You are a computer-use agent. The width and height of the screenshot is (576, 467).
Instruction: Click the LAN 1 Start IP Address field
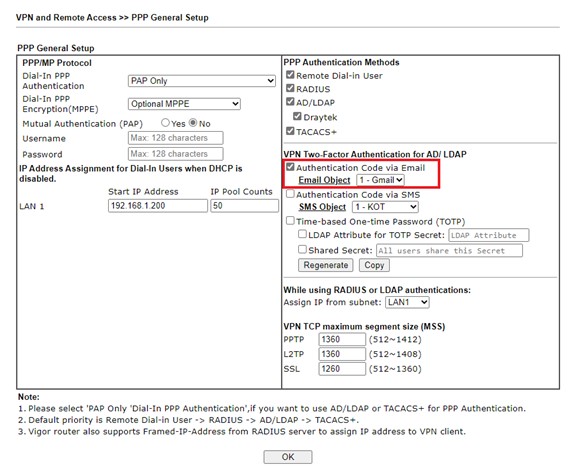point(158,206)
